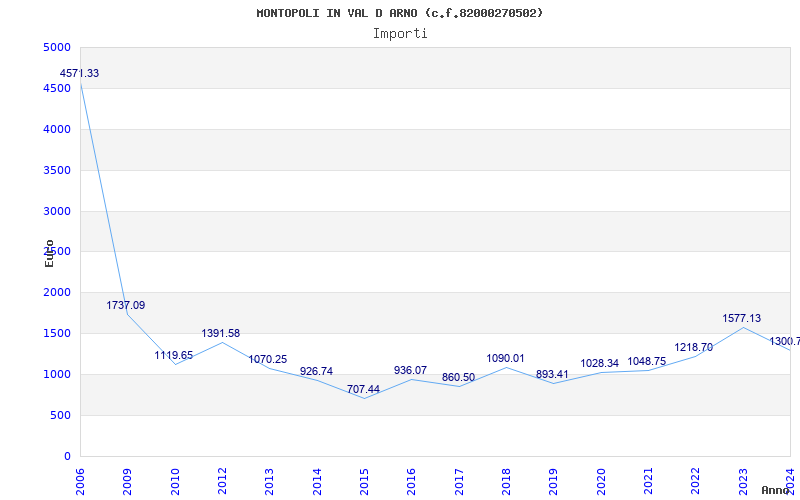Click the y-axis value 5000

tap(57, 47)
